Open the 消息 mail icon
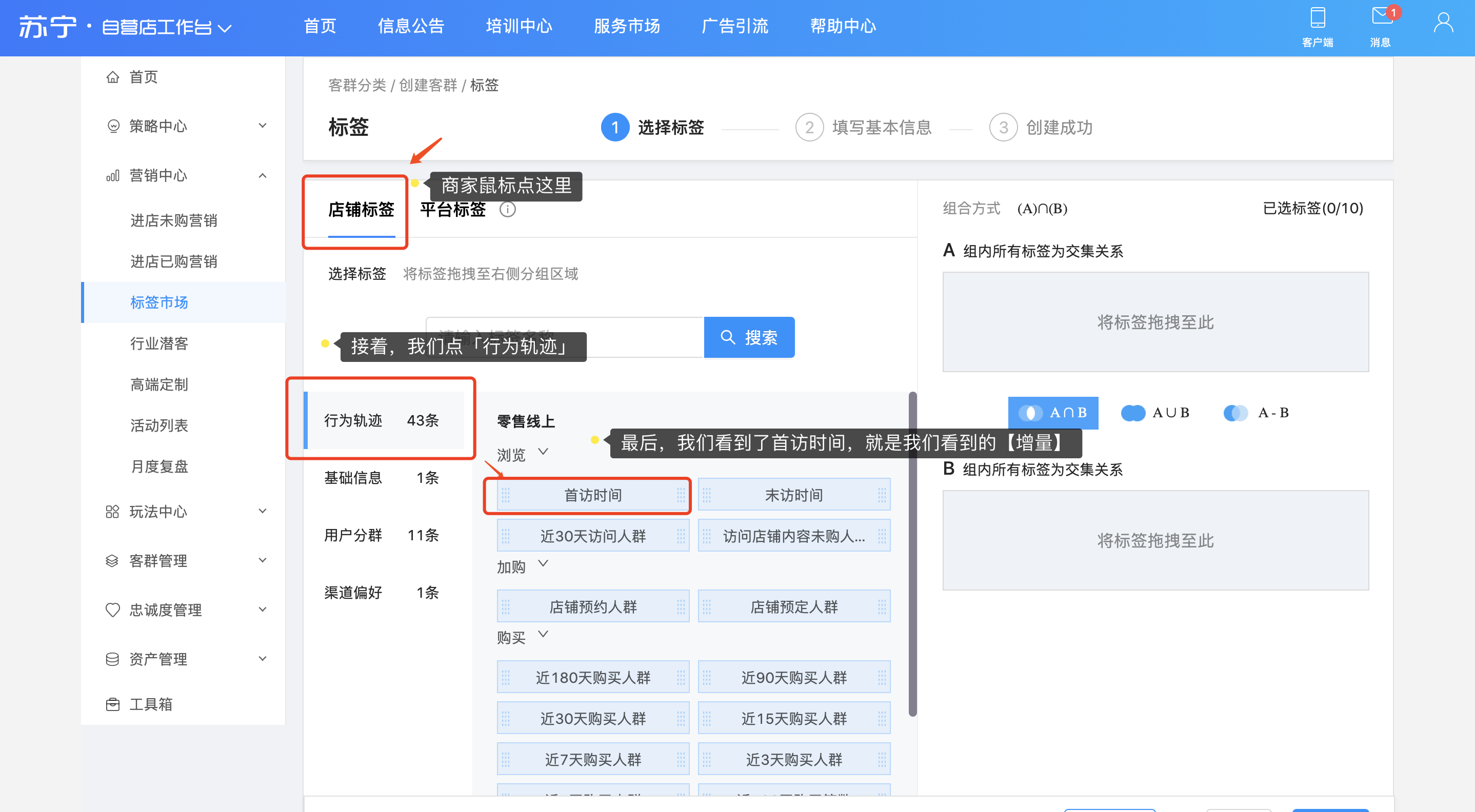 [1382, 16]
